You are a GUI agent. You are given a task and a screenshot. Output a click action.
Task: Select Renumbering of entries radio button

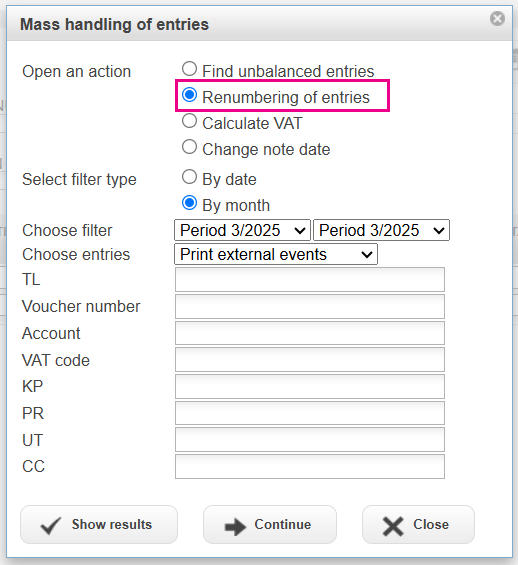(x=189, y=95)
